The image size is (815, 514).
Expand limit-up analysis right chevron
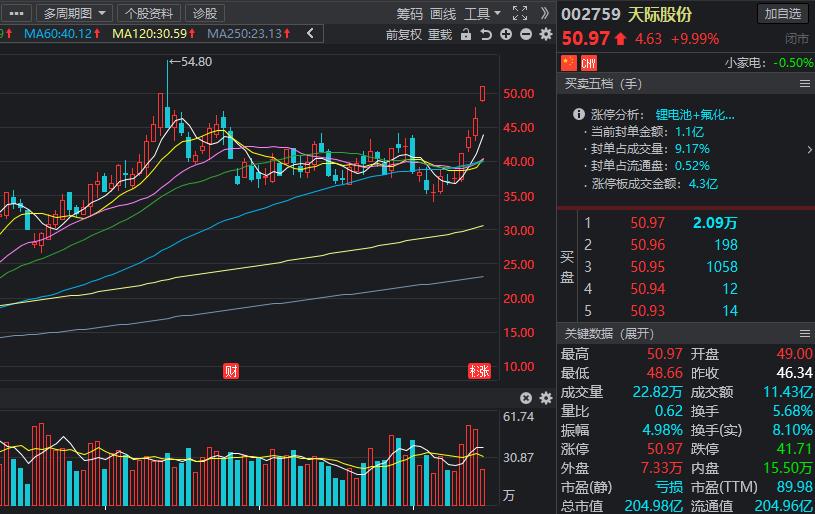tap(809, 150)
